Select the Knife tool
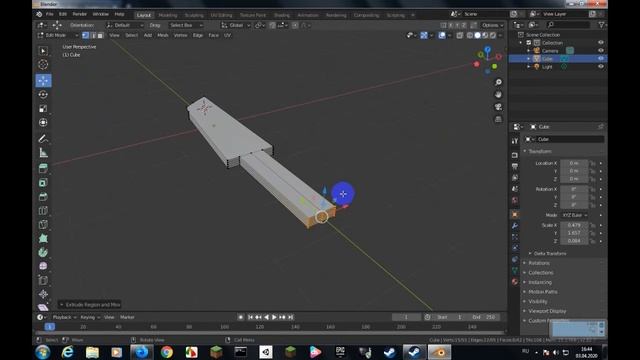This screenshot has width=640, height=360. tap(43, 224)
